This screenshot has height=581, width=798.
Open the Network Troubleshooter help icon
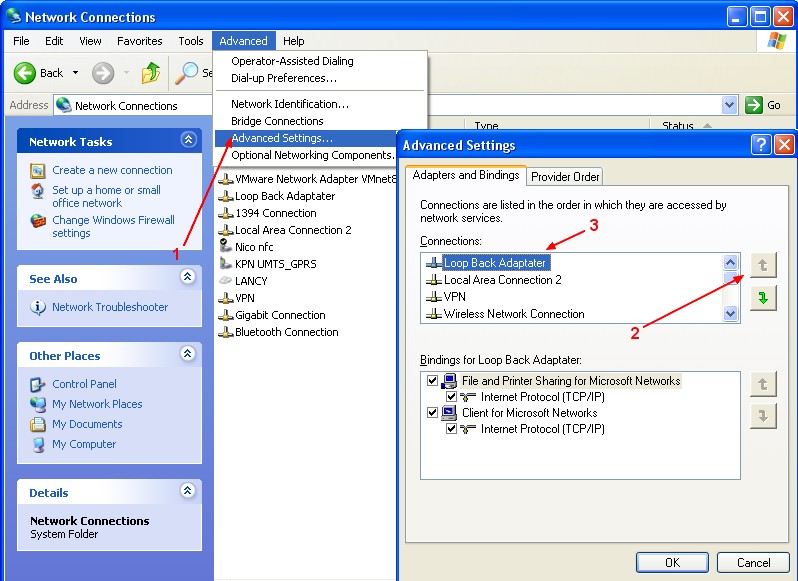(38, 307)
